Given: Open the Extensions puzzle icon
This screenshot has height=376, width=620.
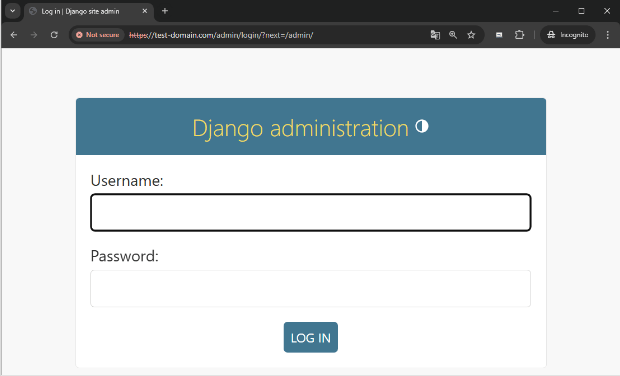Looking at the screenshot, I should (519, 35).
